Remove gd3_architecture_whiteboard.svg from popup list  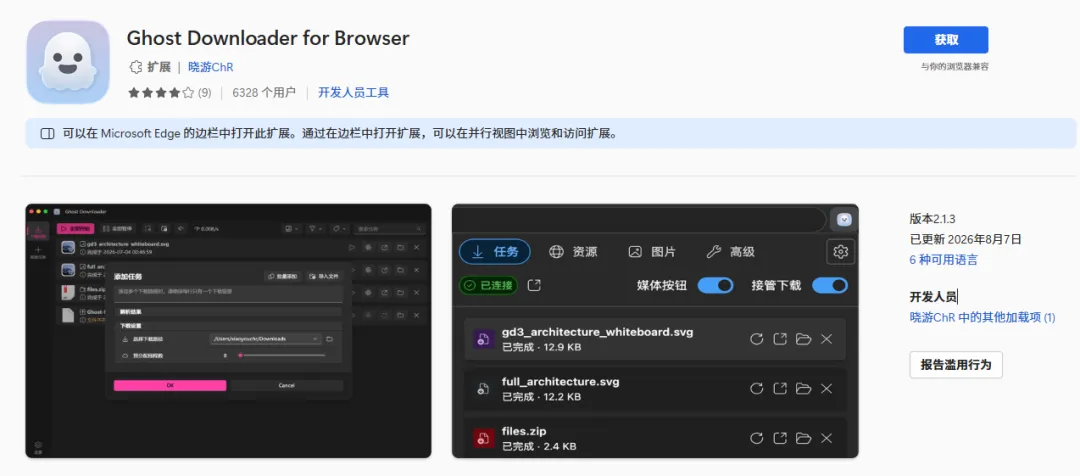coord(827,339)
